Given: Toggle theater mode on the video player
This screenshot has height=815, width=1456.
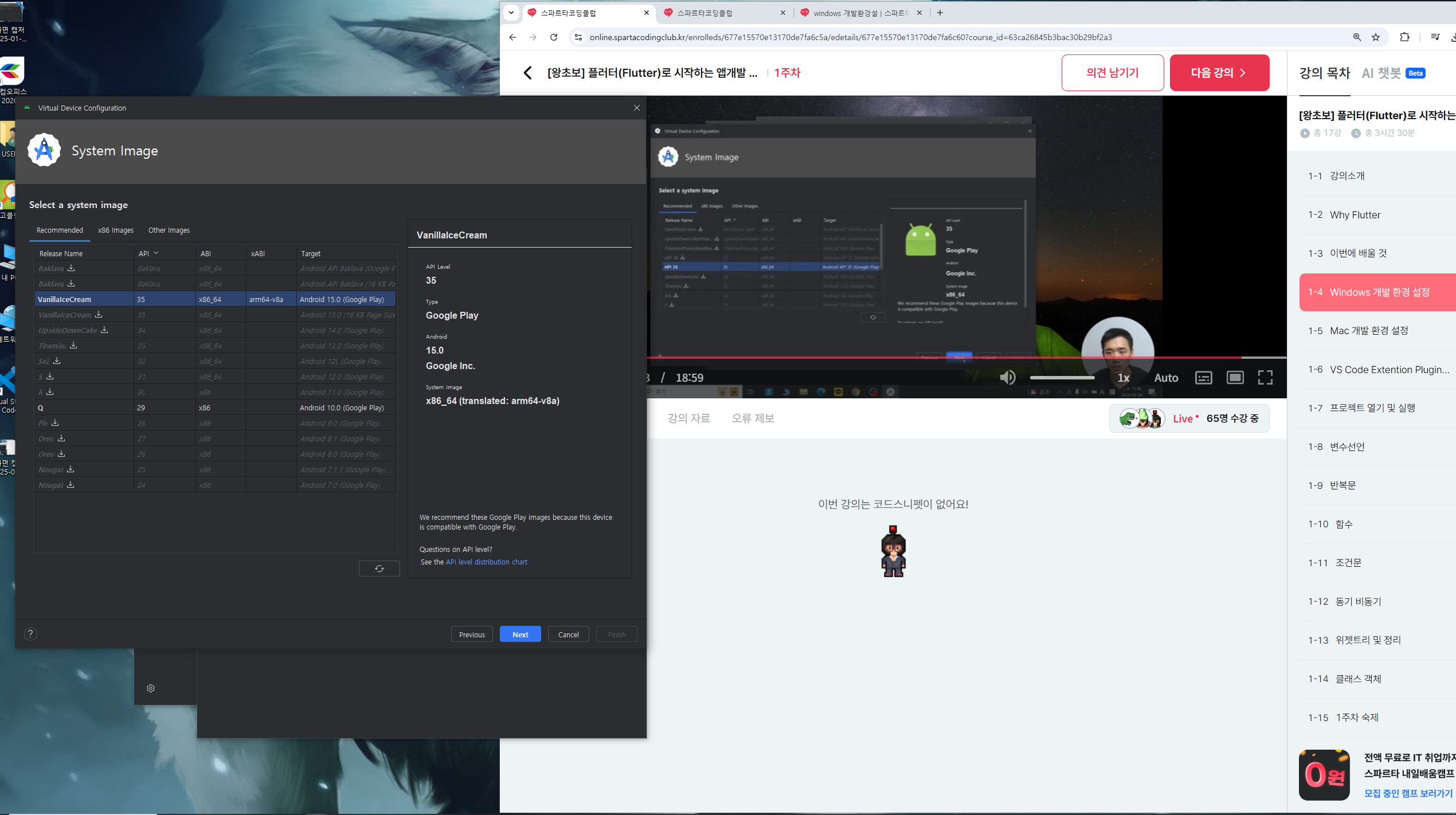Looking at the screenshot, I should tap(1235, 377).
